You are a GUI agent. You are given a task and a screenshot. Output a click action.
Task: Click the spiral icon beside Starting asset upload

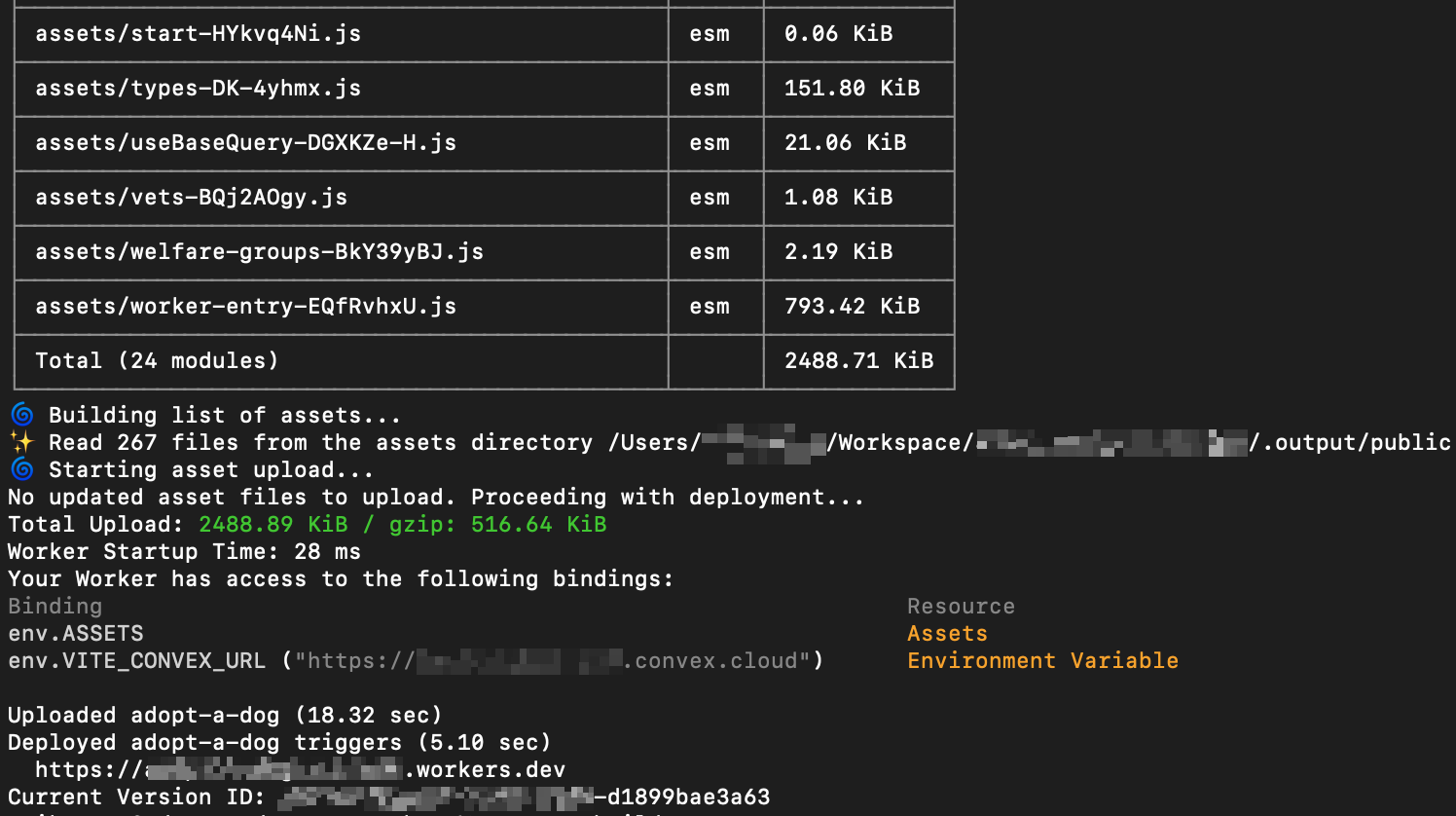(21, 469)
